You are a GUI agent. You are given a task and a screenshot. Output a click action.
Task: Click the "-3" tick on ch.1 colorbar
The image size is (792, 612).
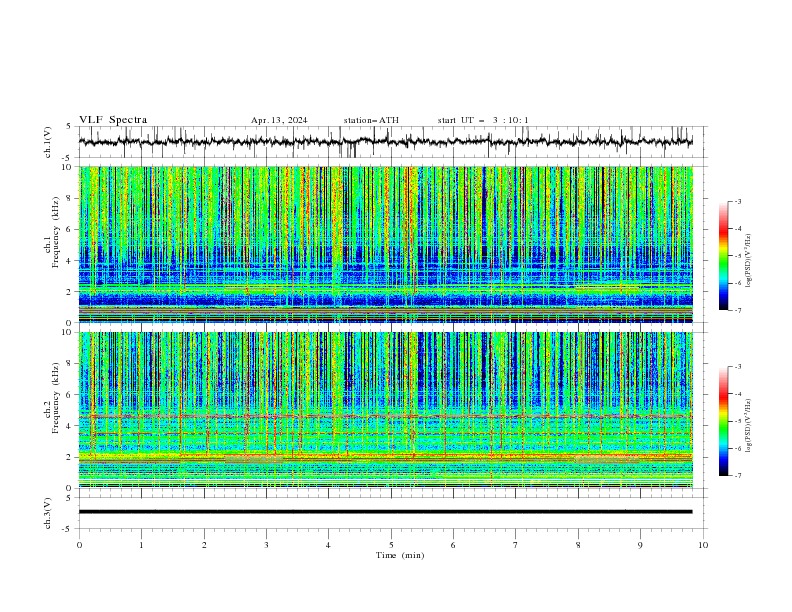(738, 201)
